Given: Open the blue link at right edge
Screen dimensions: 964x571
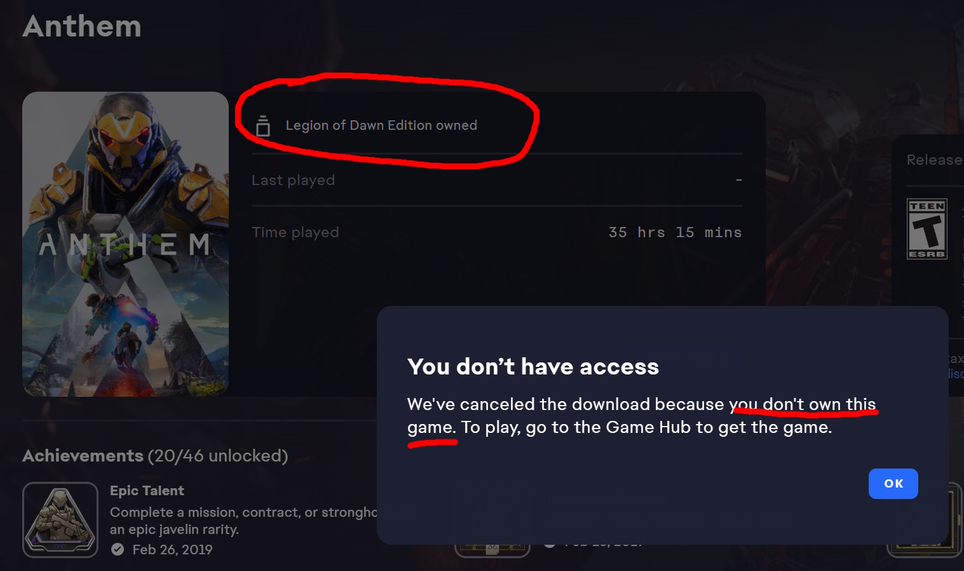Looking at the screenshot, I should [x=955, y=374].
